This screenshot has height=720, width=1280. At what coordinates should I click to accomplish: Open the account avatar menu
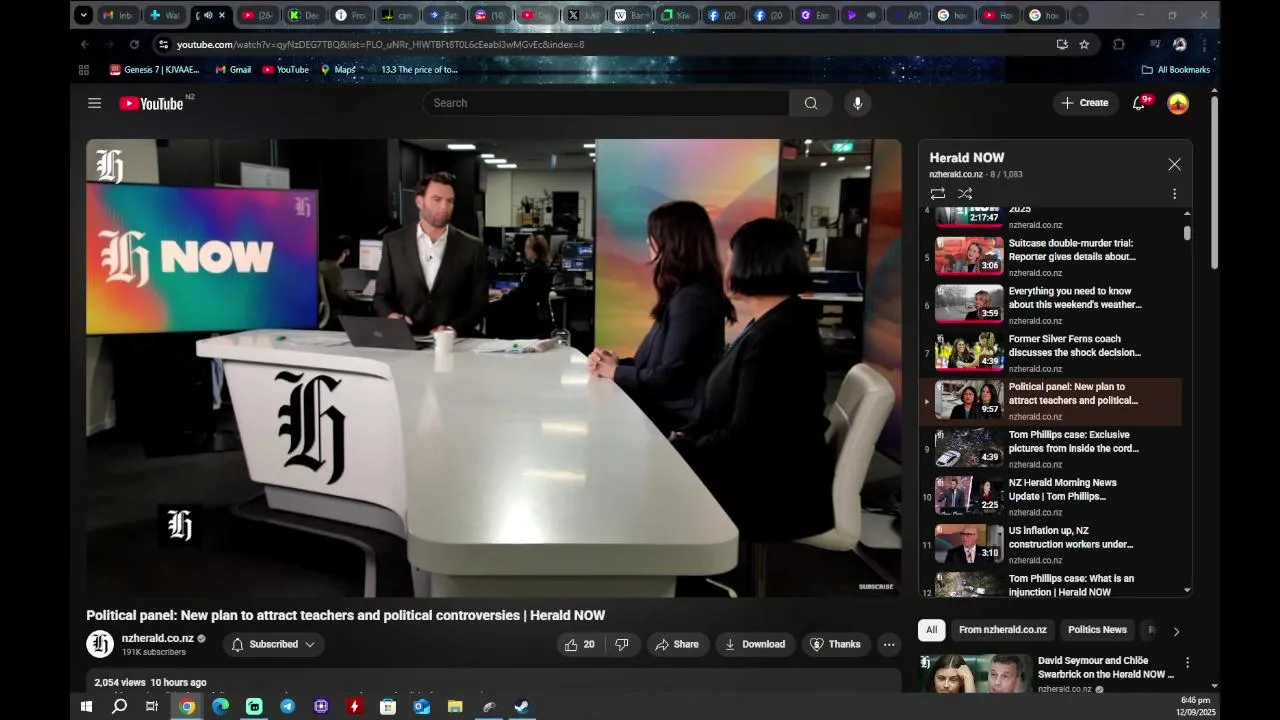[x=1178, y=103]
